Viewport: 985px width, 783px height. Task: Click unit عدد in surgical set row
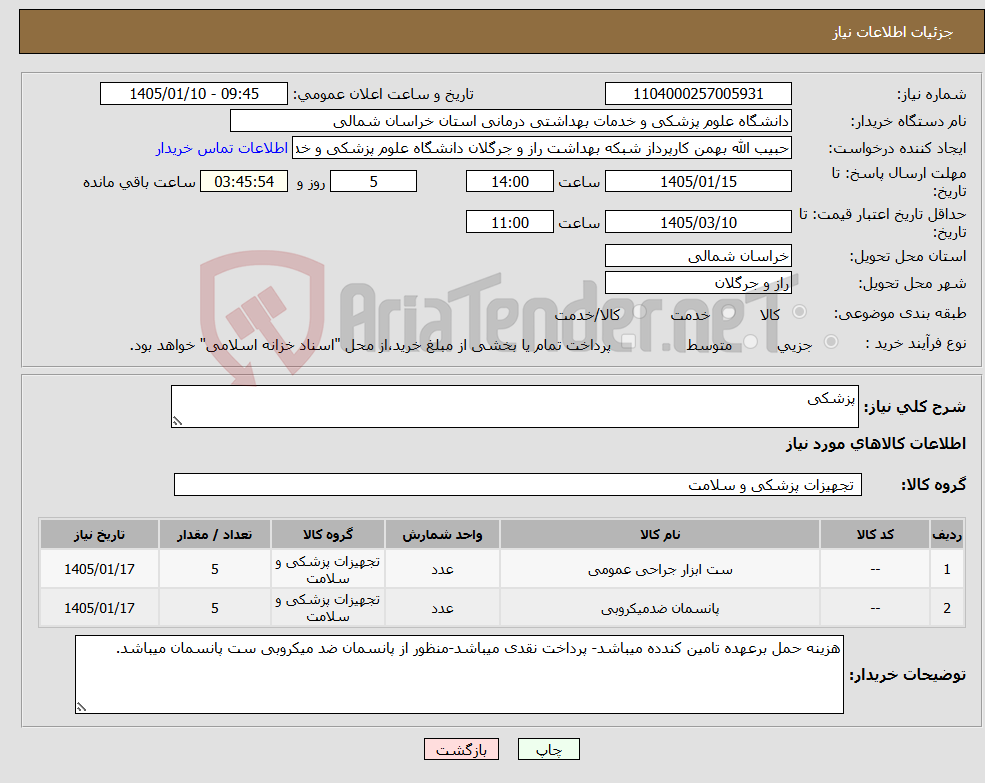pyautogui.click(x=442, y=569)
